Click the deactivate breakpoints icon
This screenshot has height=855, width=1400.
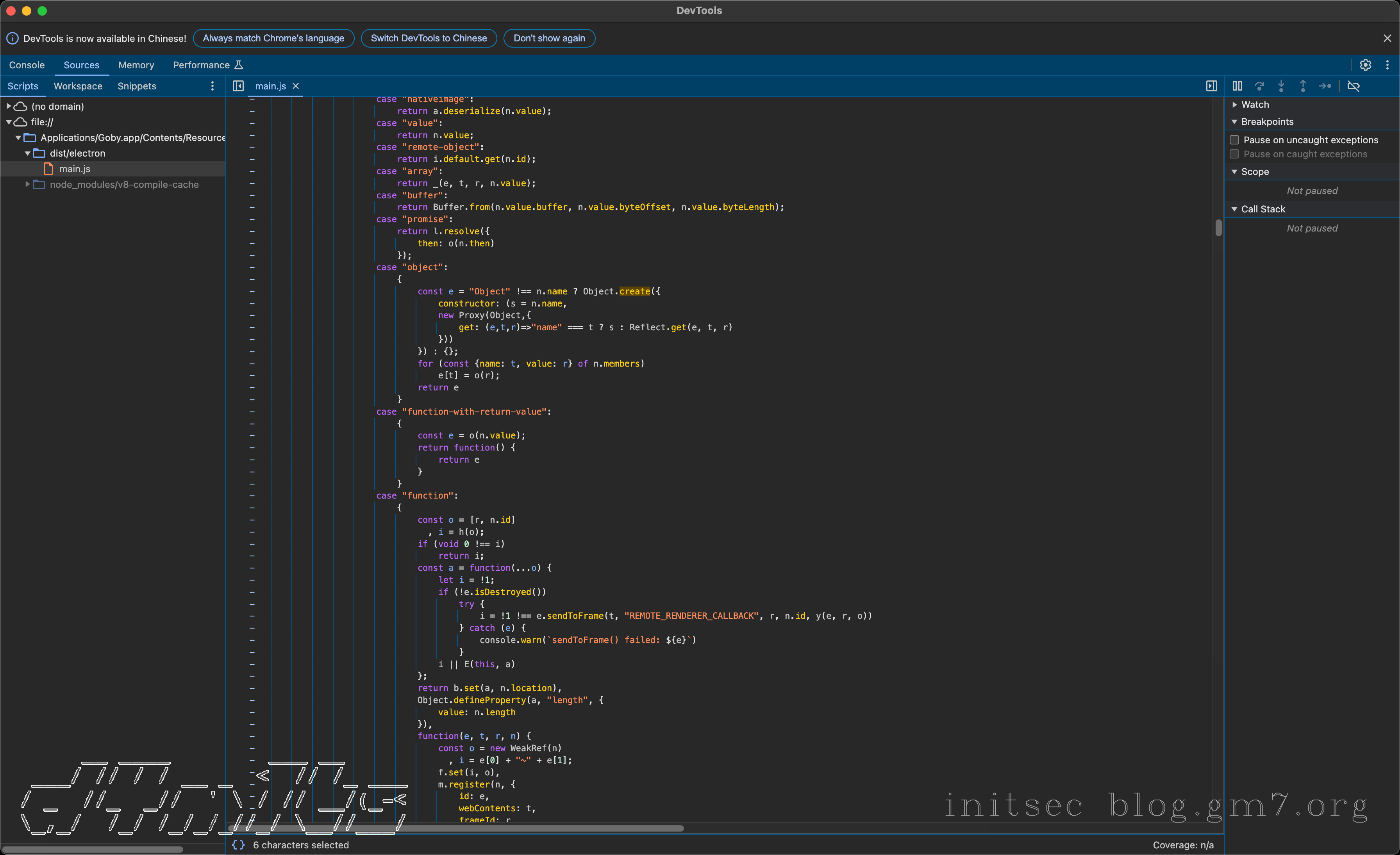point(1354,86)
